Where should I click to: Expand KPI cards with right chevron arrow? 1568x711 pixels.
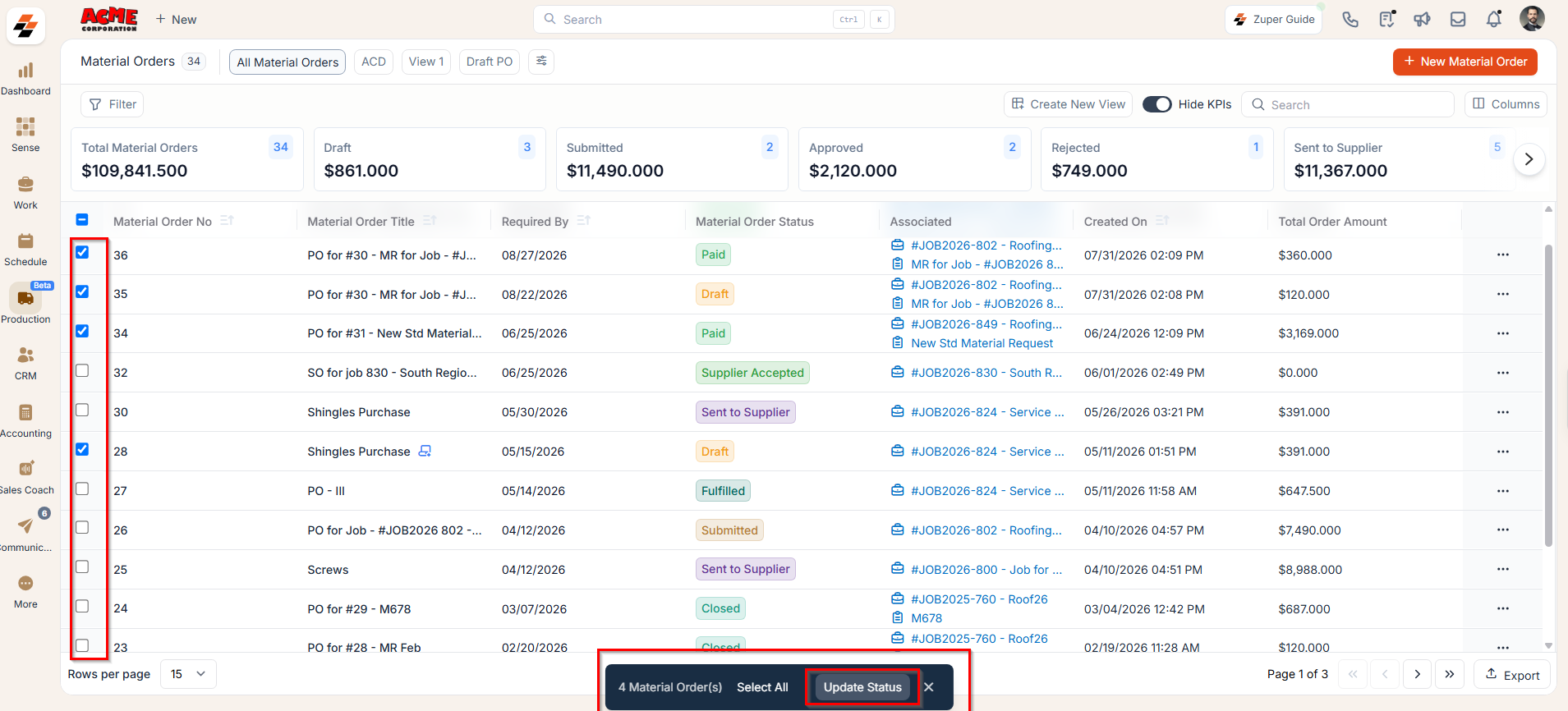[x=1529, y=159]
